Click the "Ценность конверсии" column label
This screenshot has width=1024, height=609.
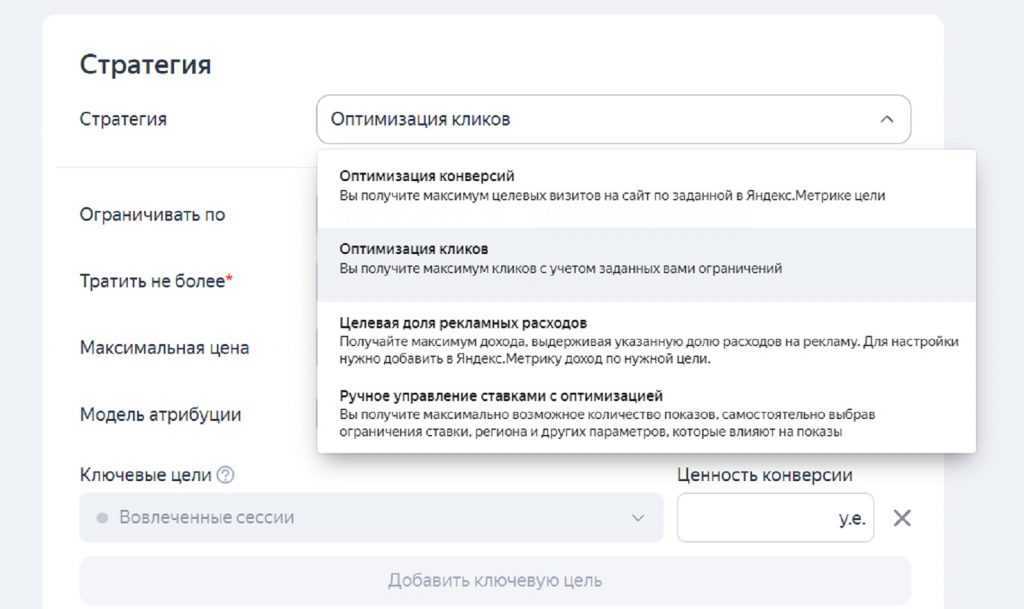tap(764, 475)
